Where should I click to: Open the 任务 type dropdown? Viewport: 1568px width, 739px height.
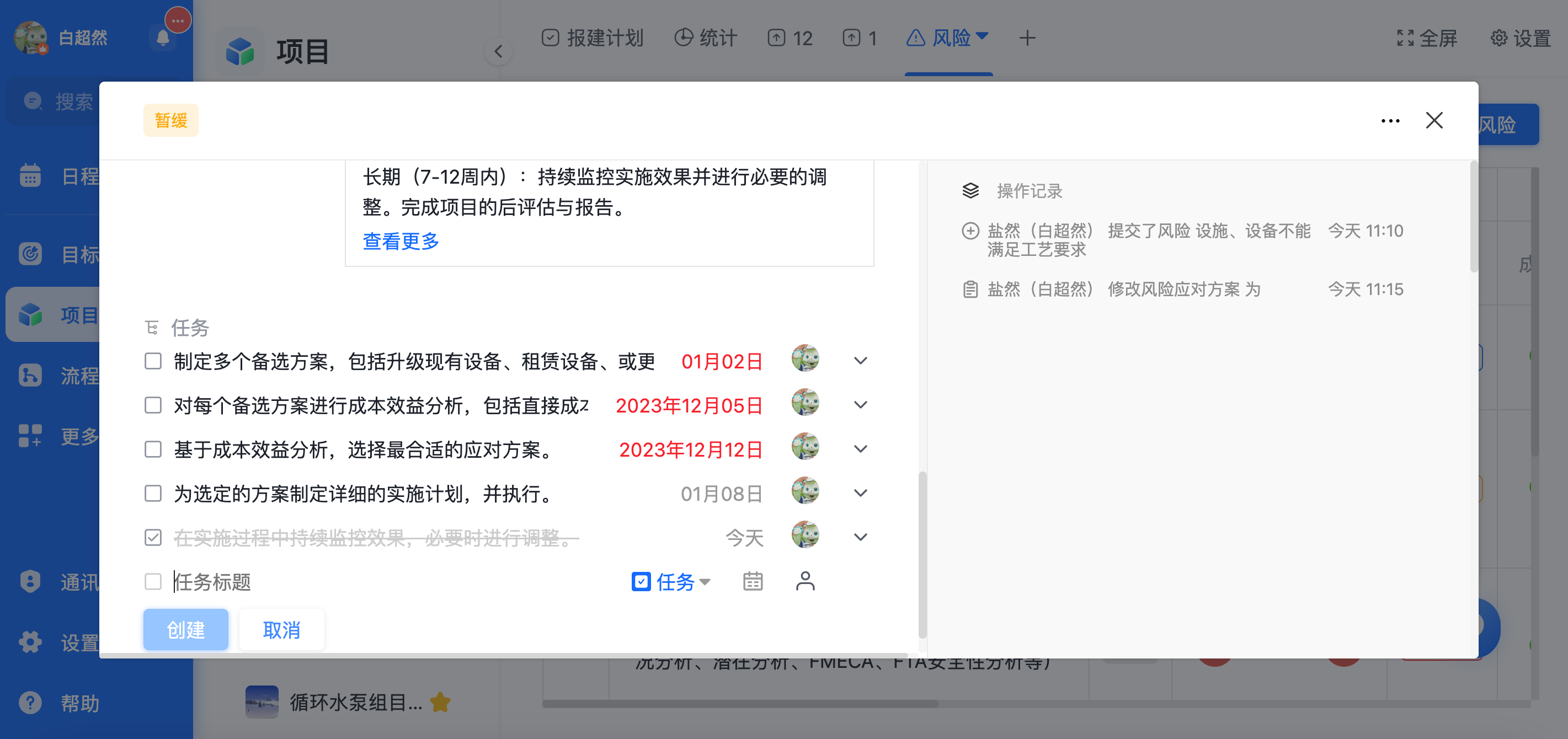(671, 582)
